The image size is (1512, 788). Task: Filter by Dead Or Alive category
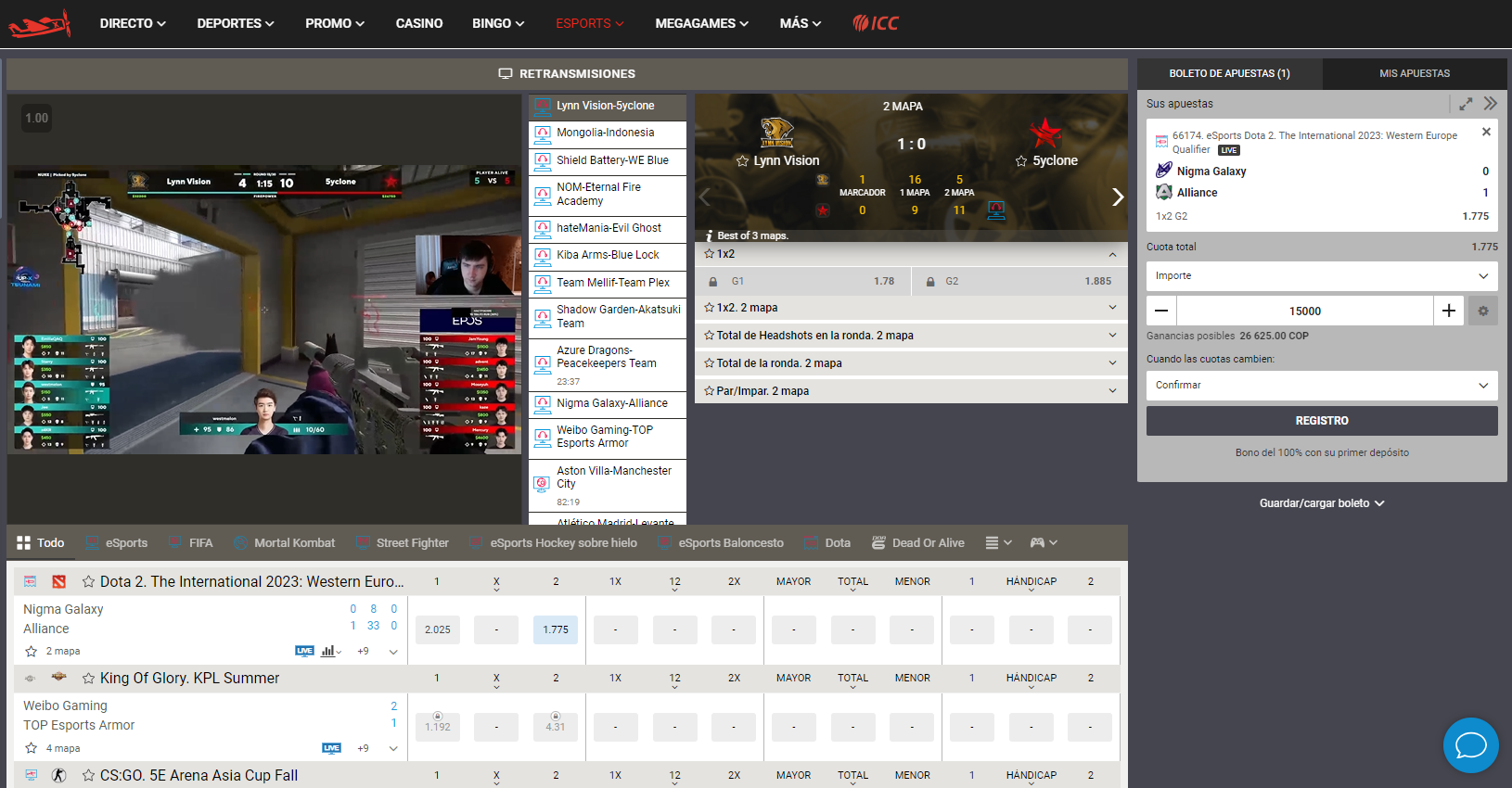[x=918, y=542]
